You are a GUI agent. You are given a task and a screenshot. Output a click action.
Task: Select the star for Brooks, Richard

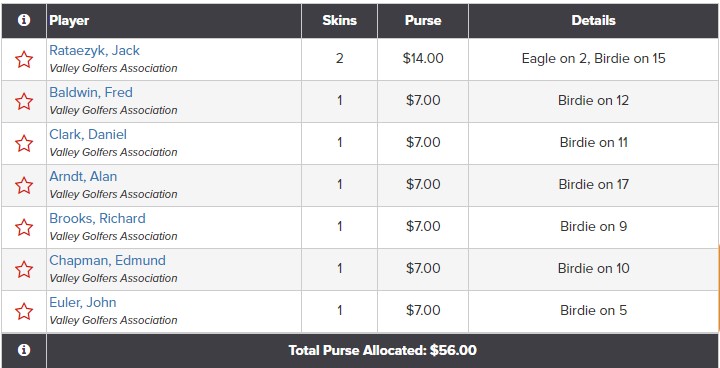pos(24,227)
